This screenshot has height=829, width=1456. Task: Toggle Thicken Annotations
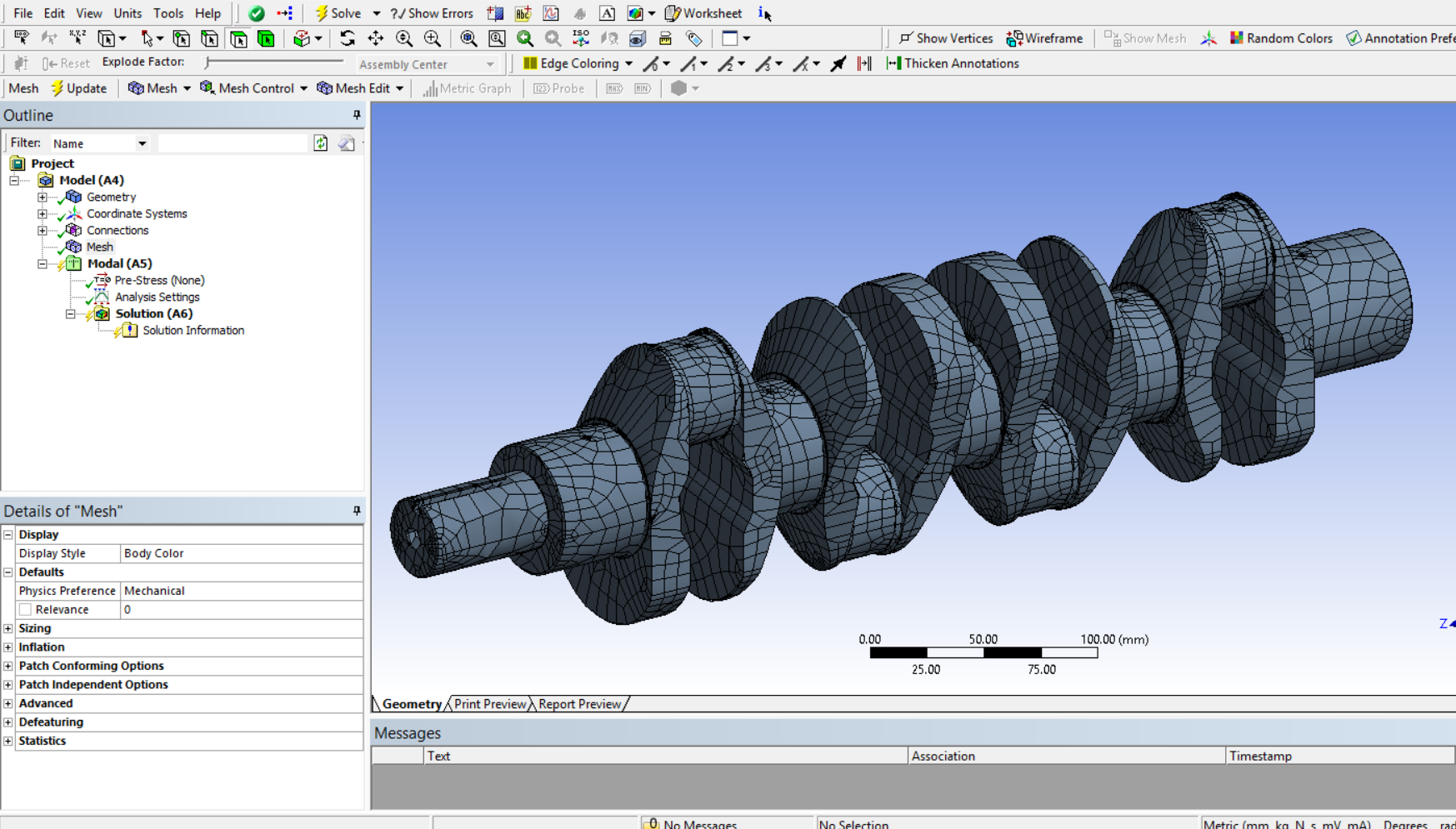pos(953,63)
